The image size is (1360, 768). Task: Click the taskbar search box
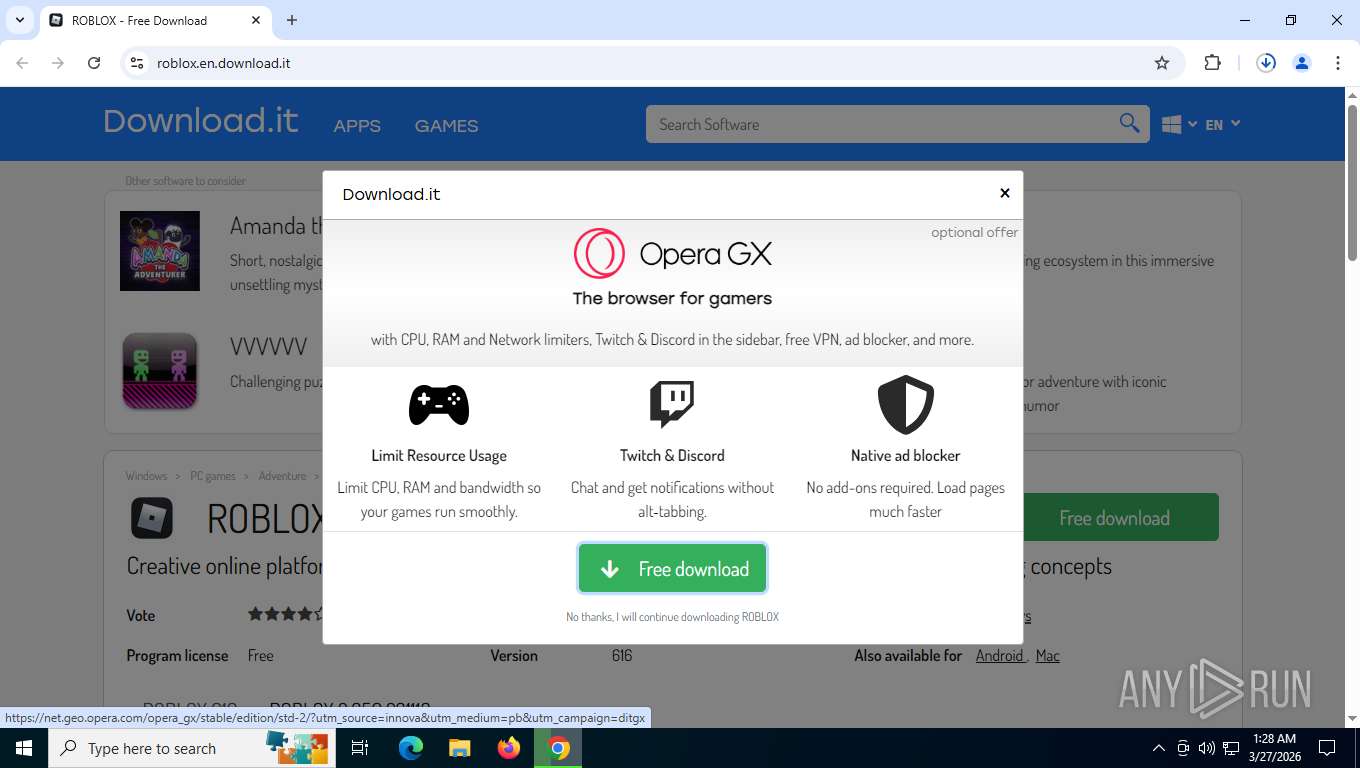click(190, 748)
